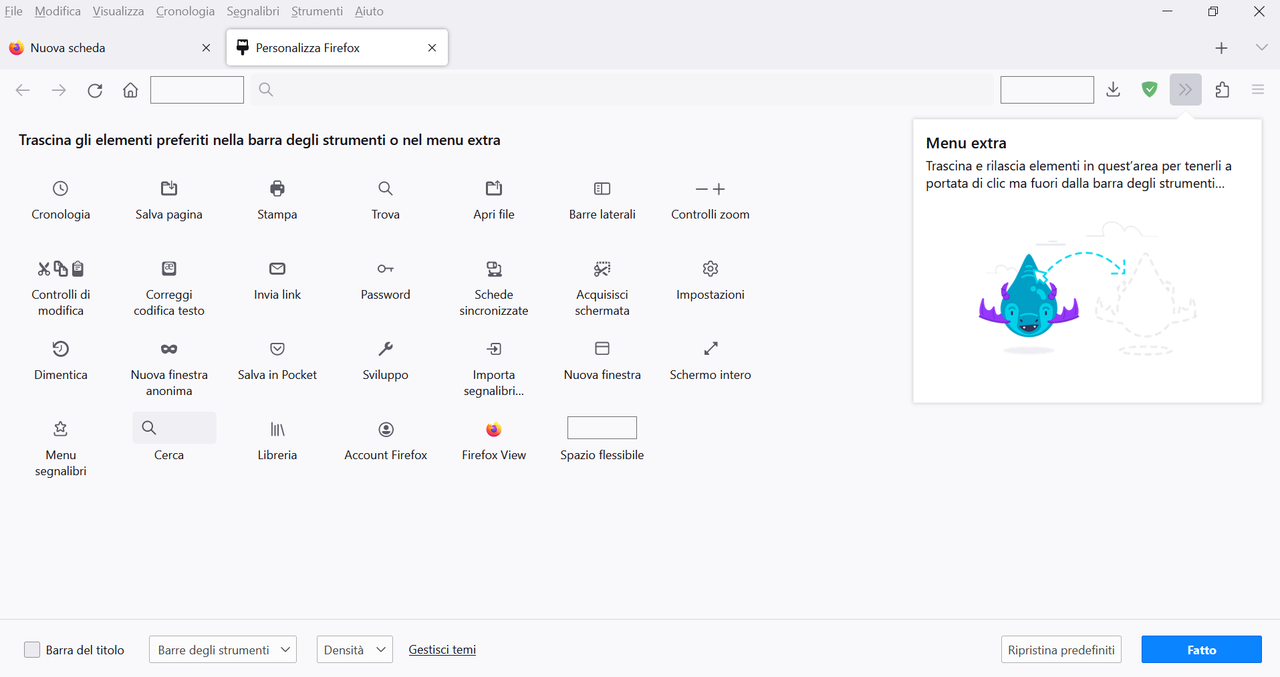Open the Densità dropdown

click(x=355, y=650)
